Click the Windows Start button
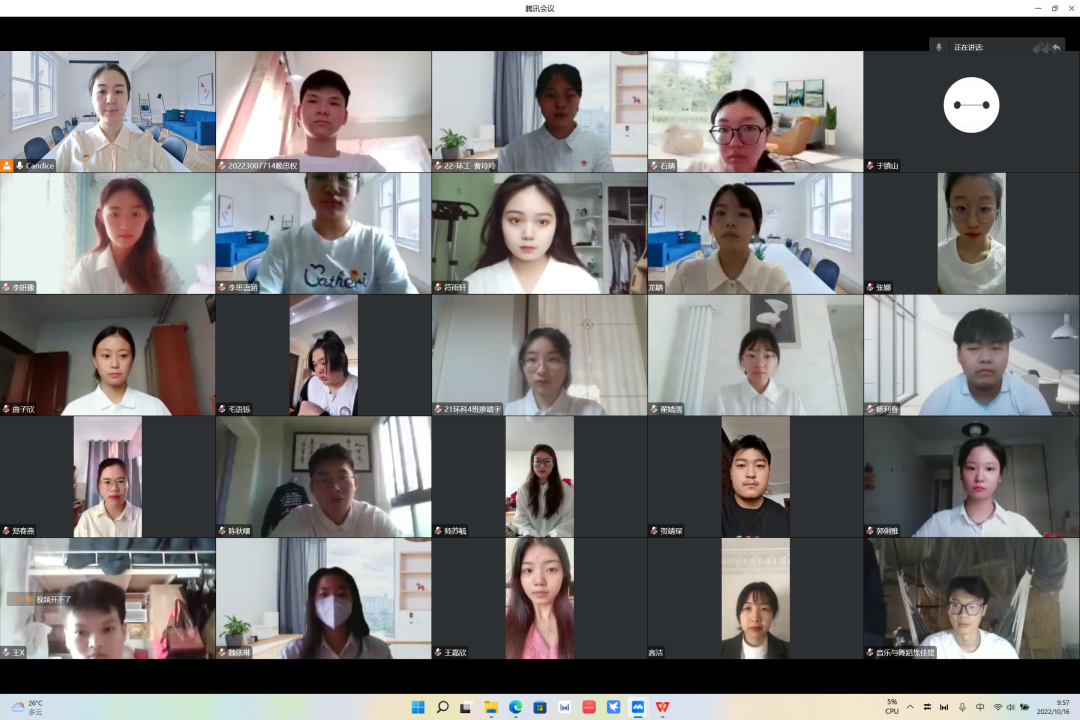The image size is (1080, 720). coord(418,707)
